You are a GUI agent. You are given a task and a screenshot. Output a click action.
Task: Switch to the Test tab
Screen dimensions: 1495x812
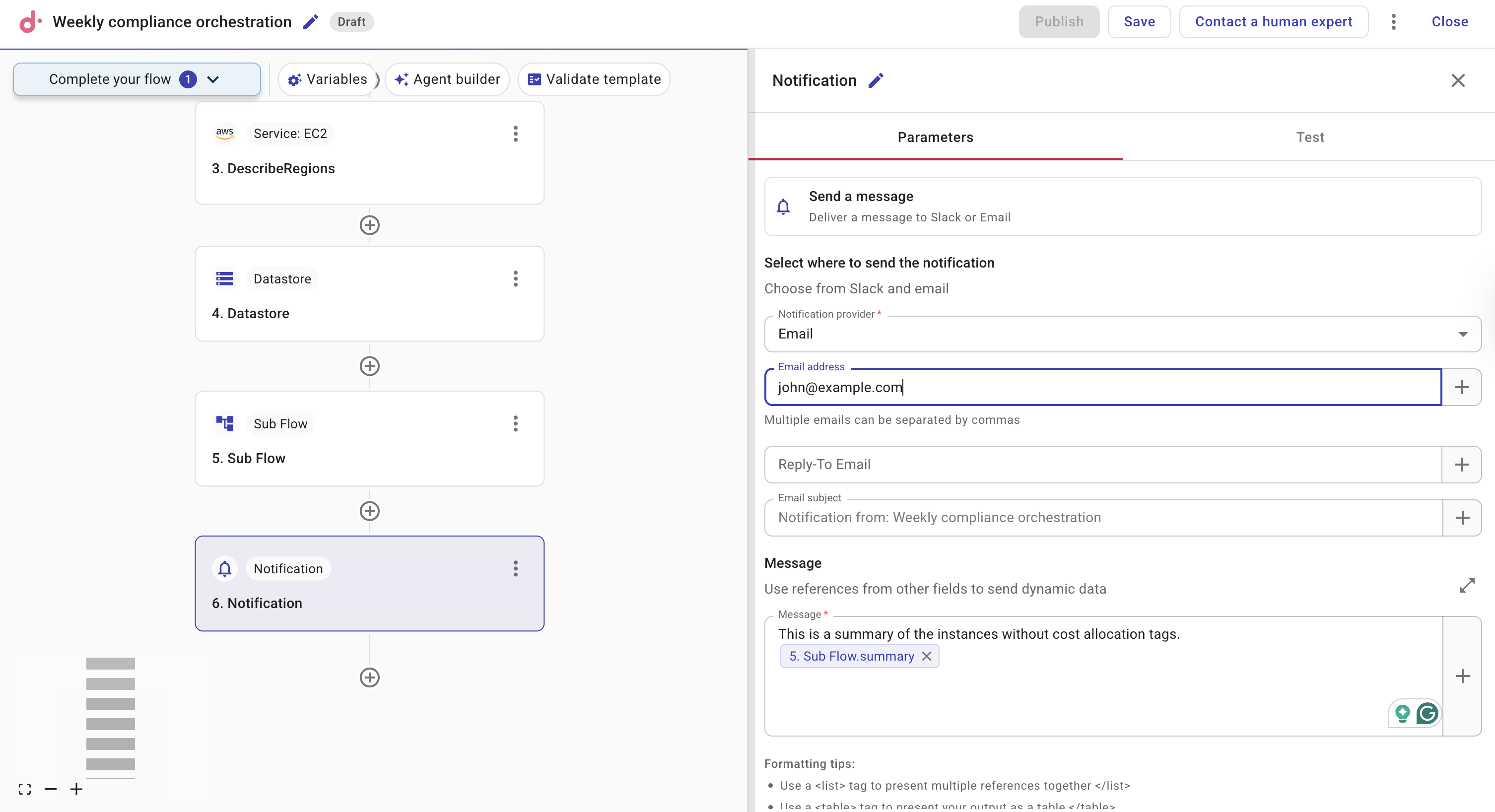click(x=1309, y=137)
